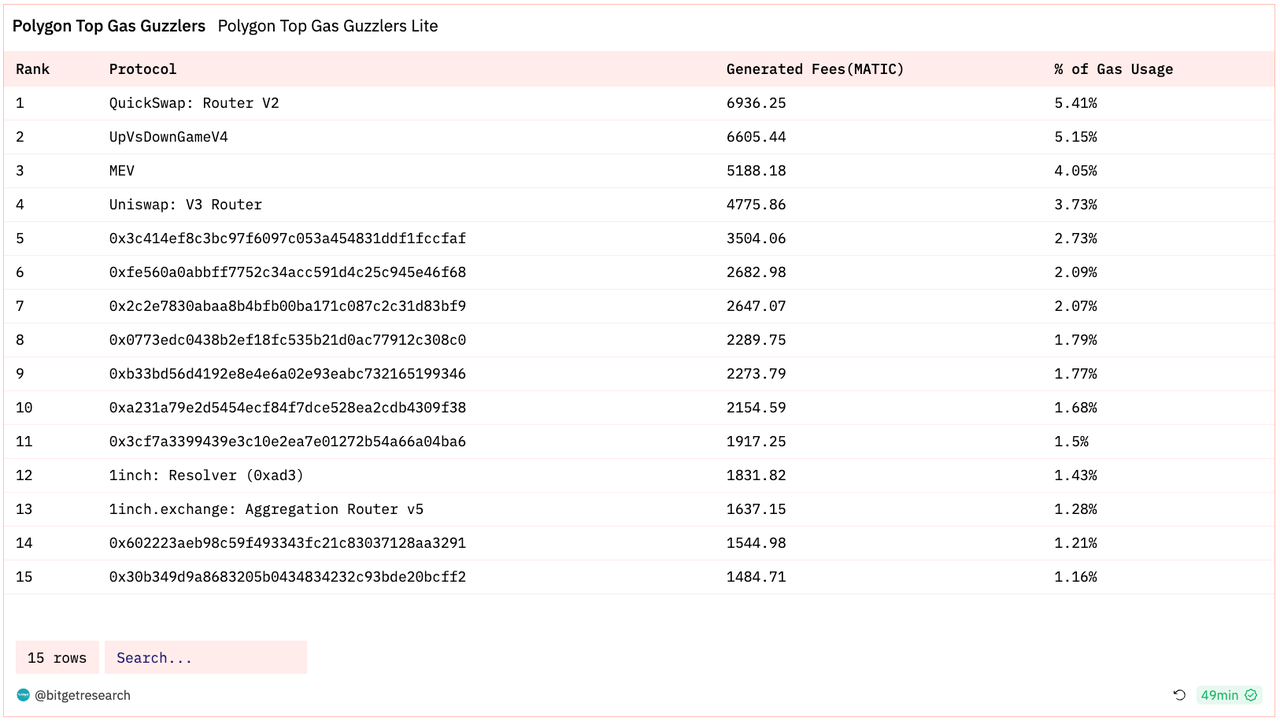Select address 0xfe560a0abbff7752c34acc591d4c25c945e46f68
Screen dimensions: 1280x721
coord(288,273)
